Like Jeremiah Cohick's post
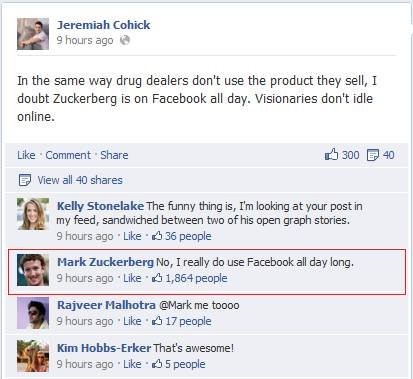This screenshot has width=413, height=379. 26,155
